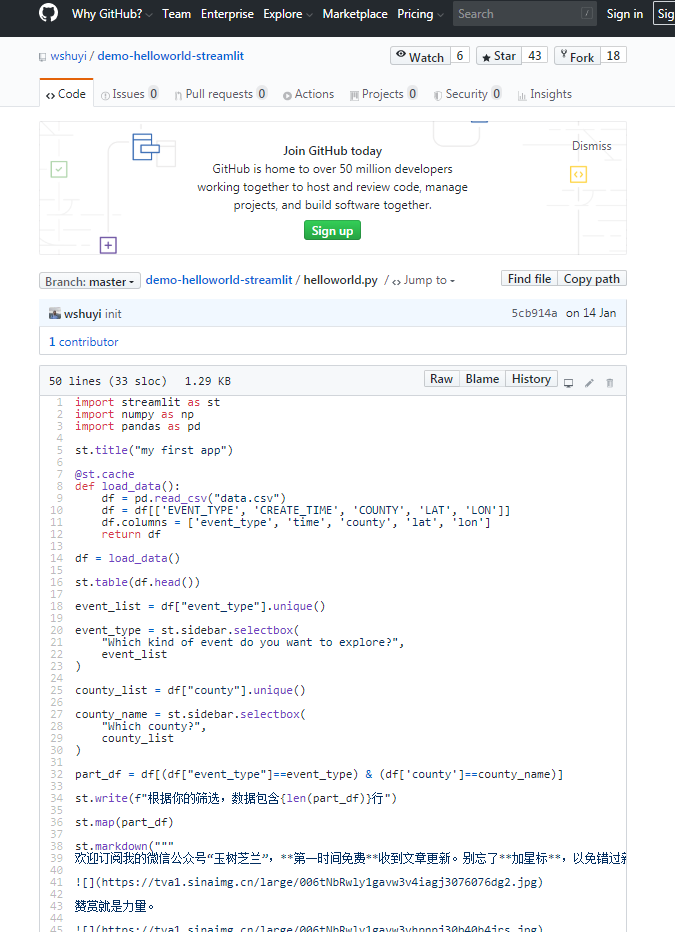Open the init commit message link

(x=113, y=314)
